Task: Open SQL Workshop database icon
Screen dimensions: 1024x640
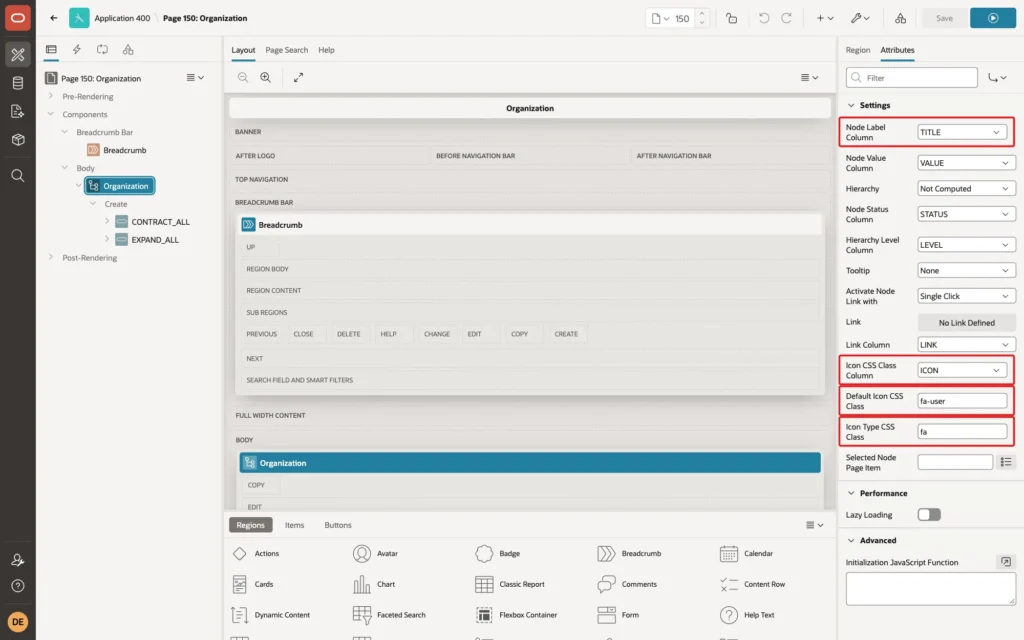Action: click(x=18, y=83)
